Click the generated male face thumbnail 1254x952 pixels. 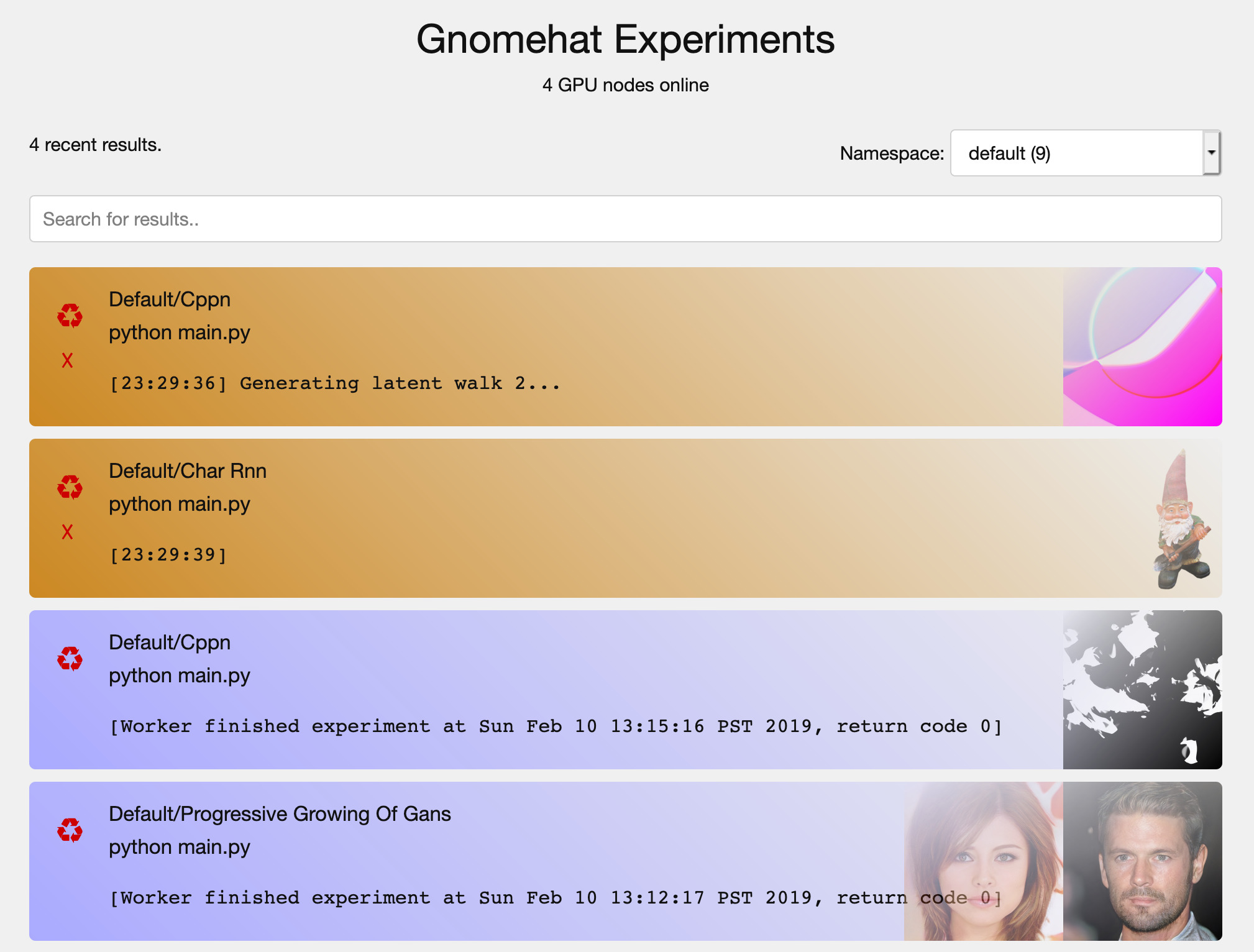coord(1142,861)
